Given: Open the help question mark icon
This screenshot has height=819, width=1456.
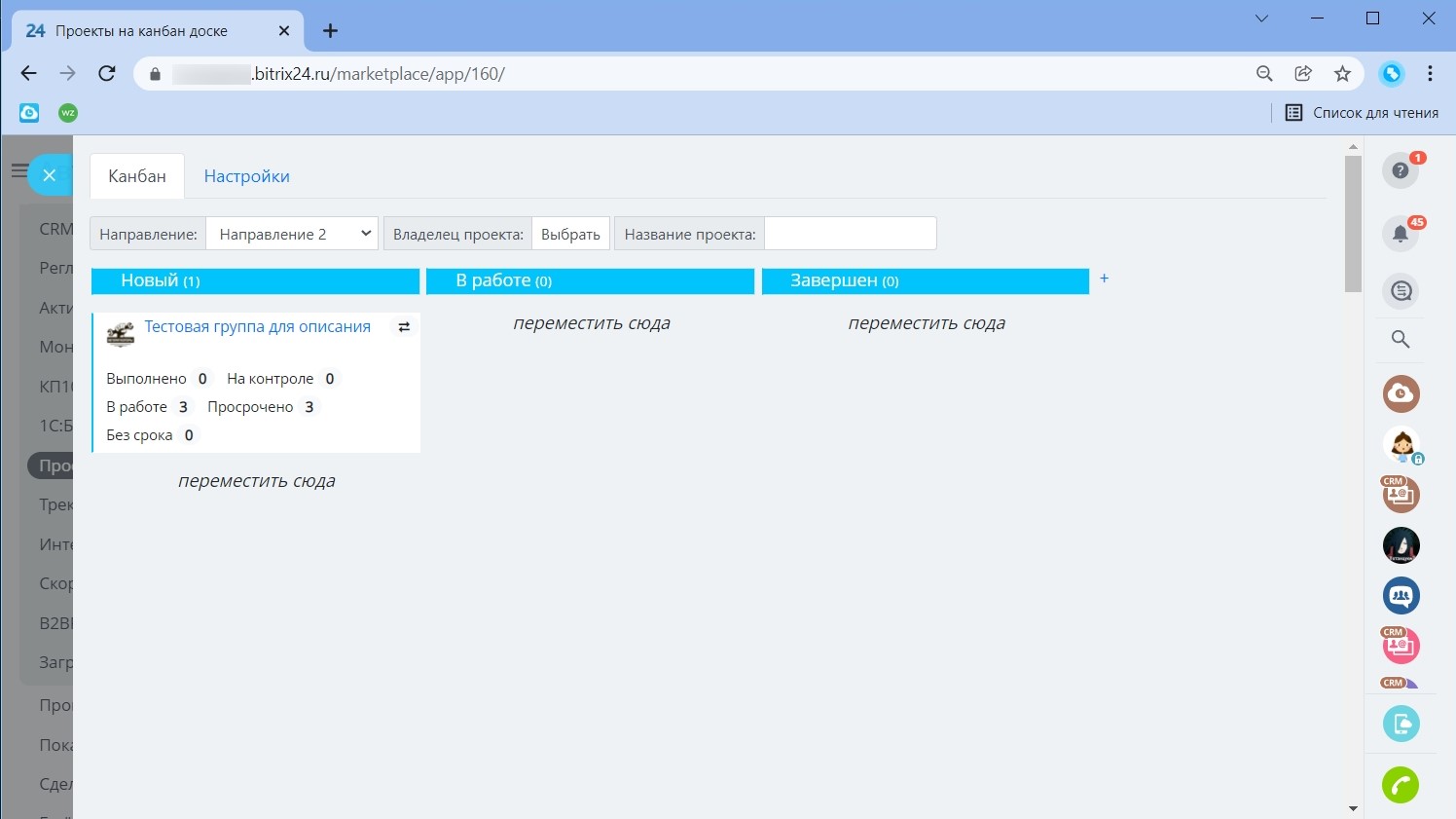Looking at the screenshot, I should 1401,170.
